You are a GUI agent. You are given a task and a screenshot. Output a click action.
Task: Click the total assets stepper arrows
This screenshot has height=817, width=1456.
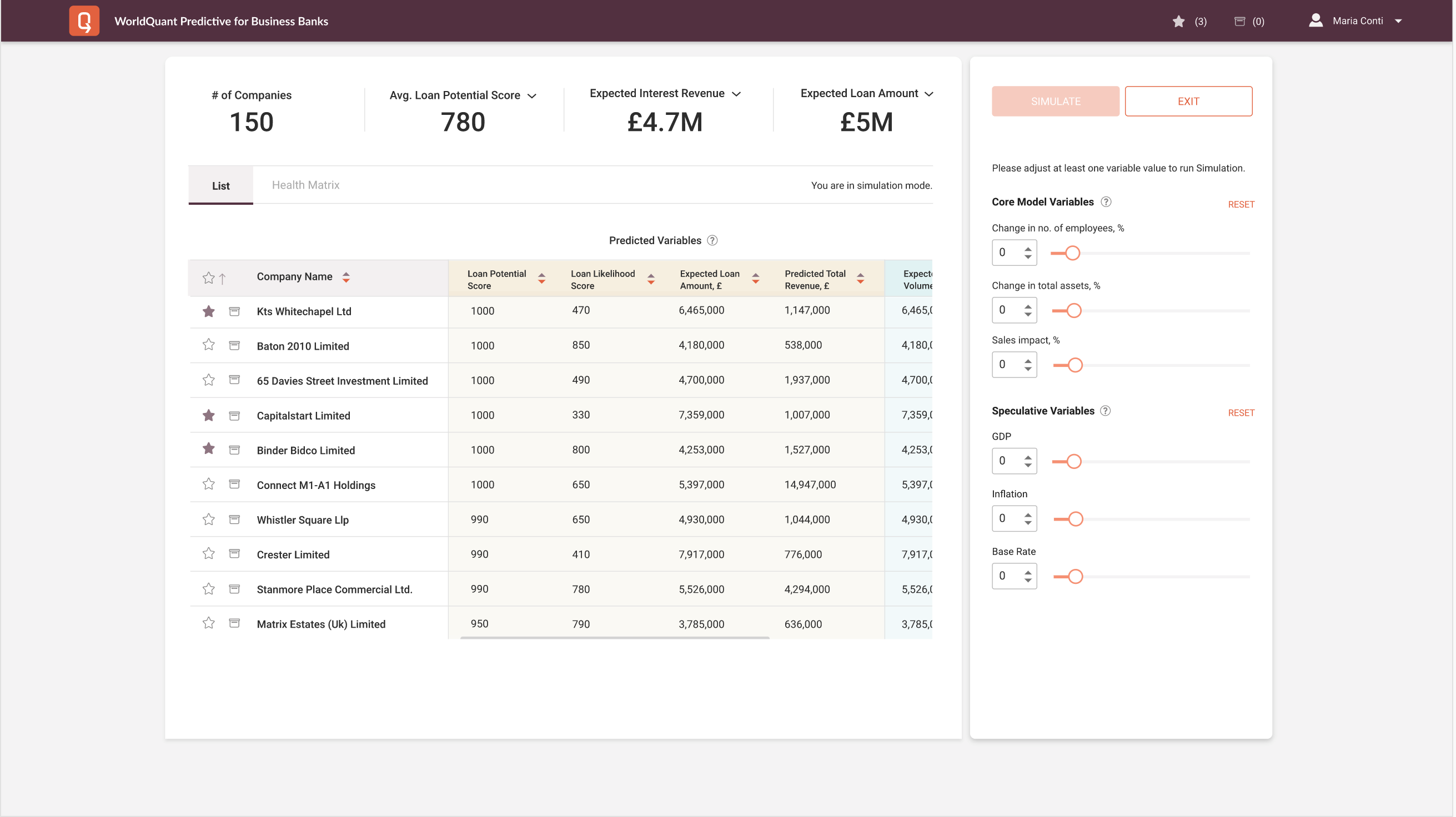click(x=1028, y=310)
